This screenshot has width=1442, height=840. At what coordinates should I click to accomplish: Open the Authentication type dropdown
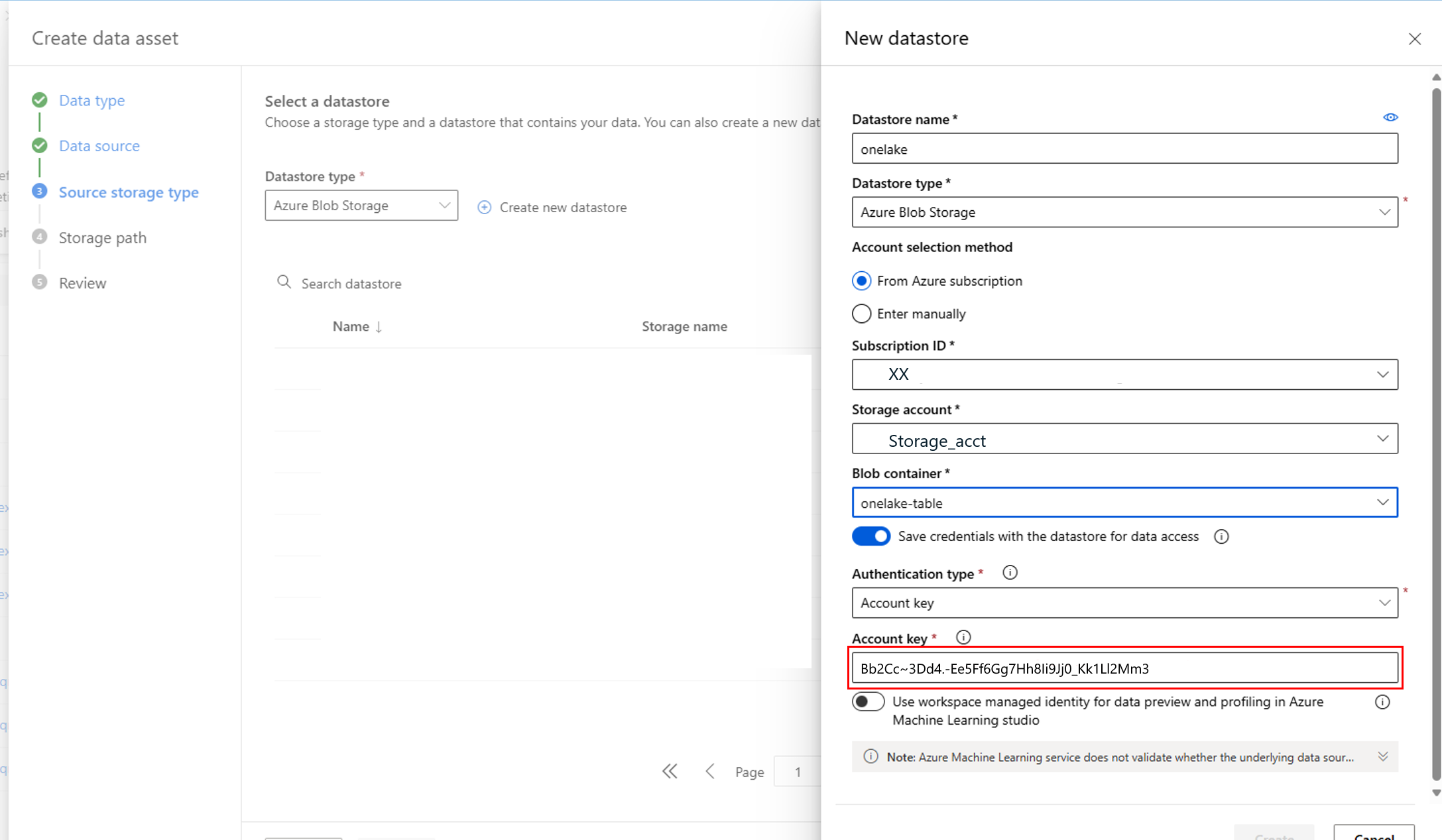pos(1124,603)
